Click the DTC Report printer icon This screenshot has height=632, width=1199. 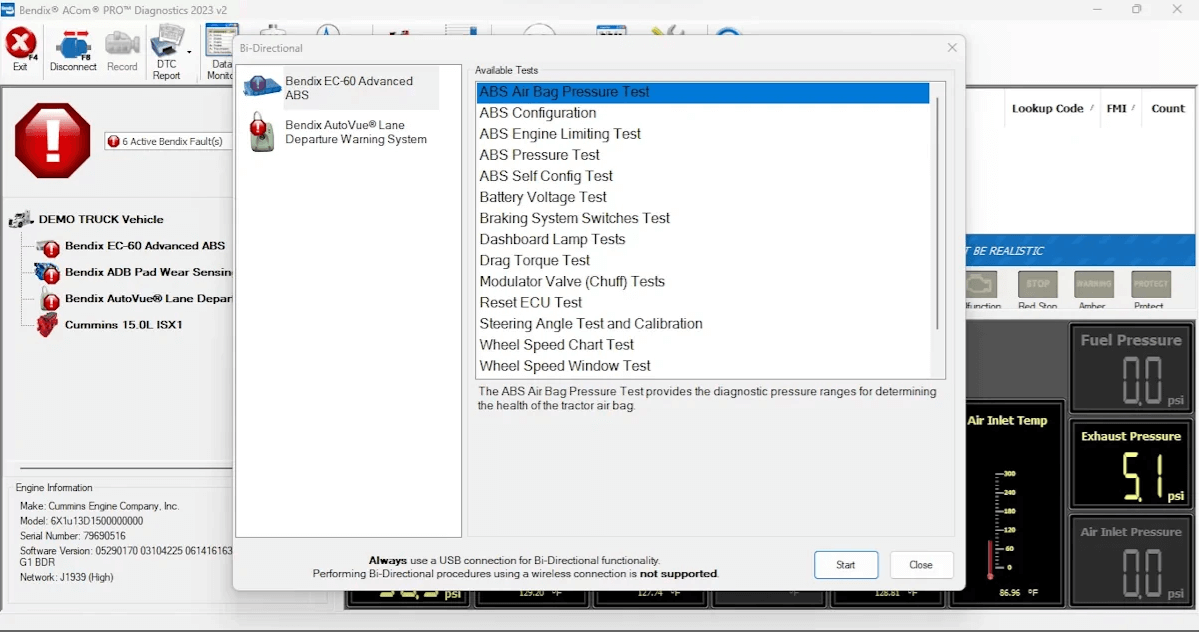pos(166,48)
